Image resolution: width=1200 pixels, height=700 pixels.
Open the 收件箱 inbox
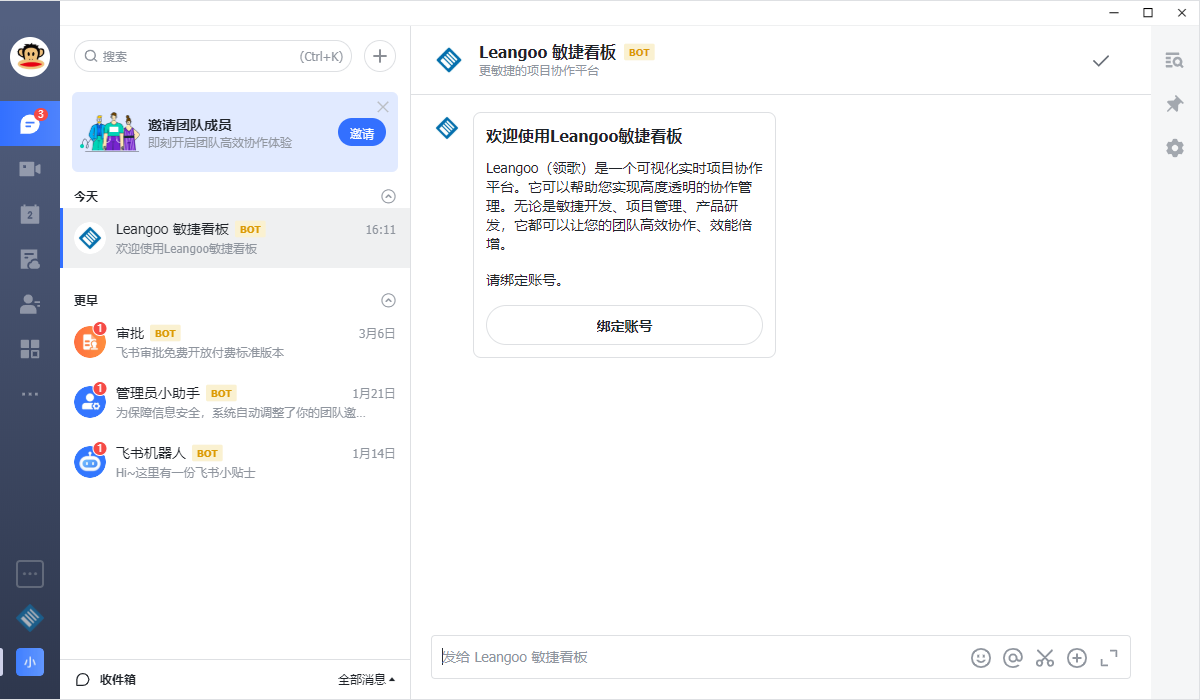click(x=106, y=680)
